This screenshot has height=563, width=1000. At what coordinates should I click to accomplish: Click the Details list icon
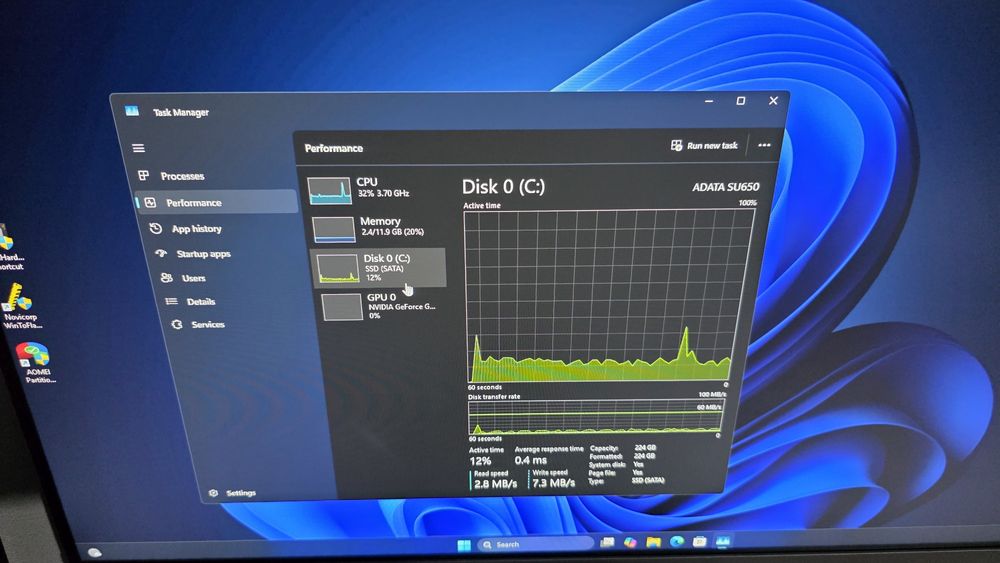coord(172,301)
